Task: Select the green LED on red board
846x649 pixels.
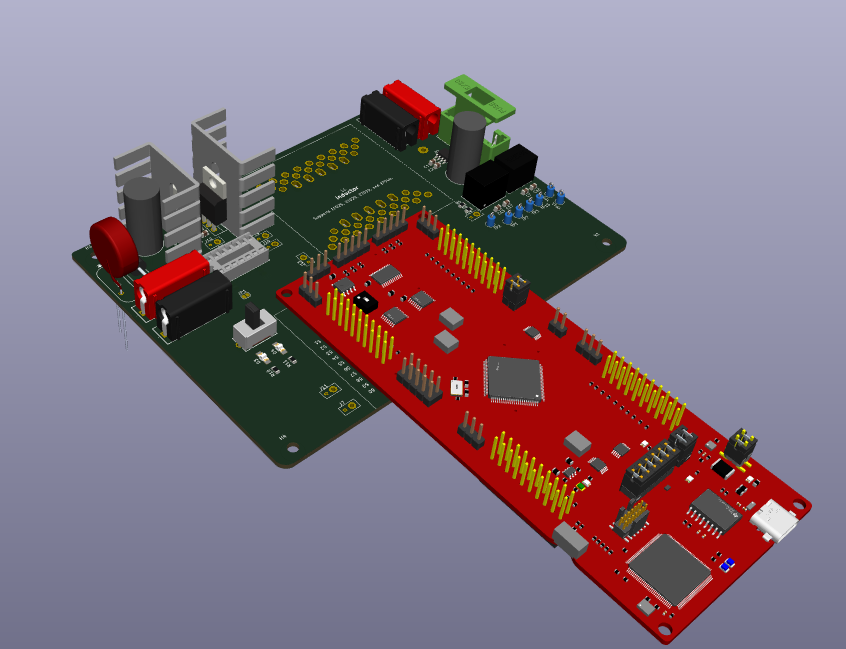Action: coord(581,486)
